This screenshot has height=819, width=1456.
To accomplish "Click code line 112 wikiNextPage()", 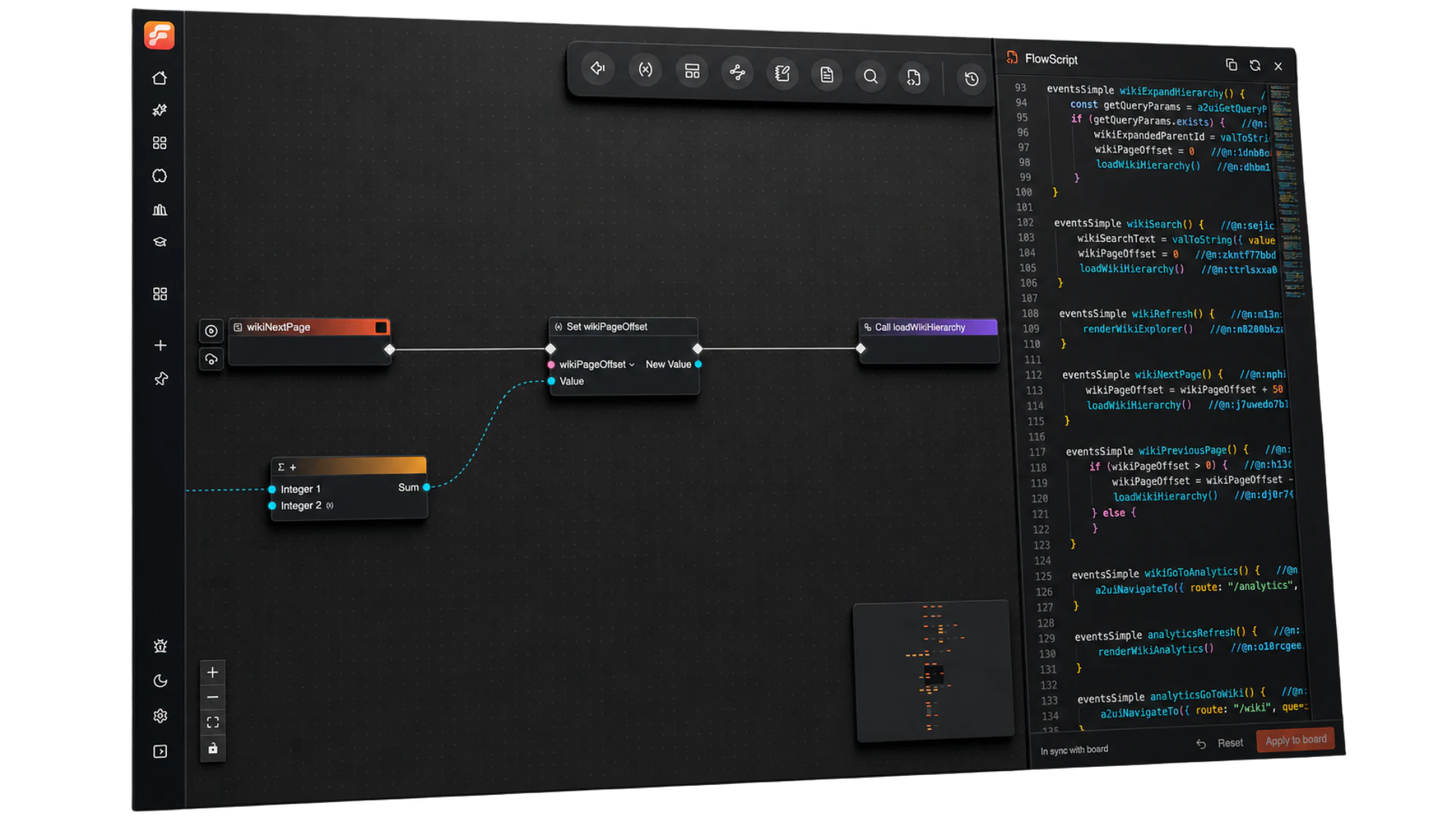I will 1174,375.
